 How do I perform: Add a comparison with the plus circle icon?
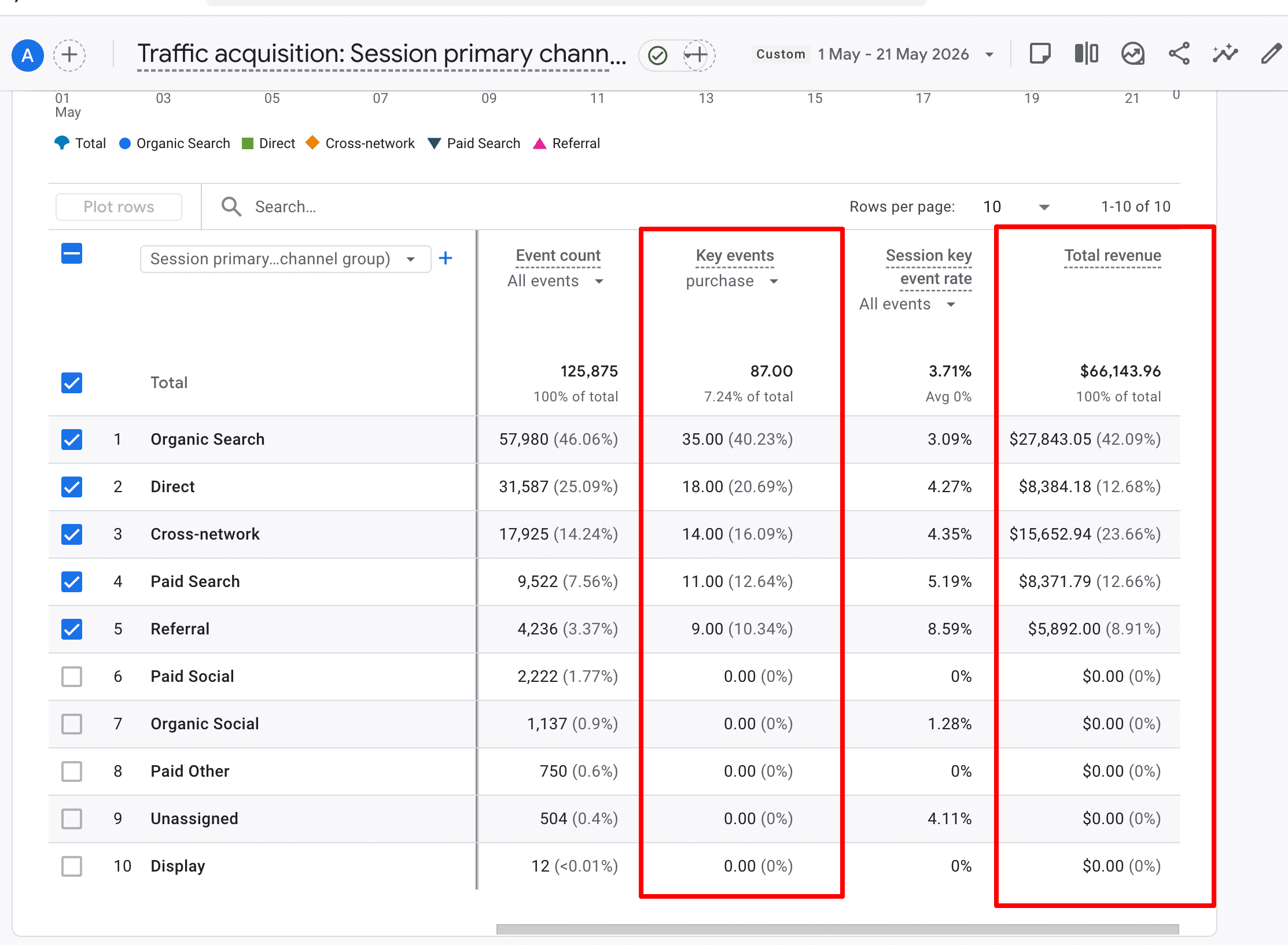point(69,56)
